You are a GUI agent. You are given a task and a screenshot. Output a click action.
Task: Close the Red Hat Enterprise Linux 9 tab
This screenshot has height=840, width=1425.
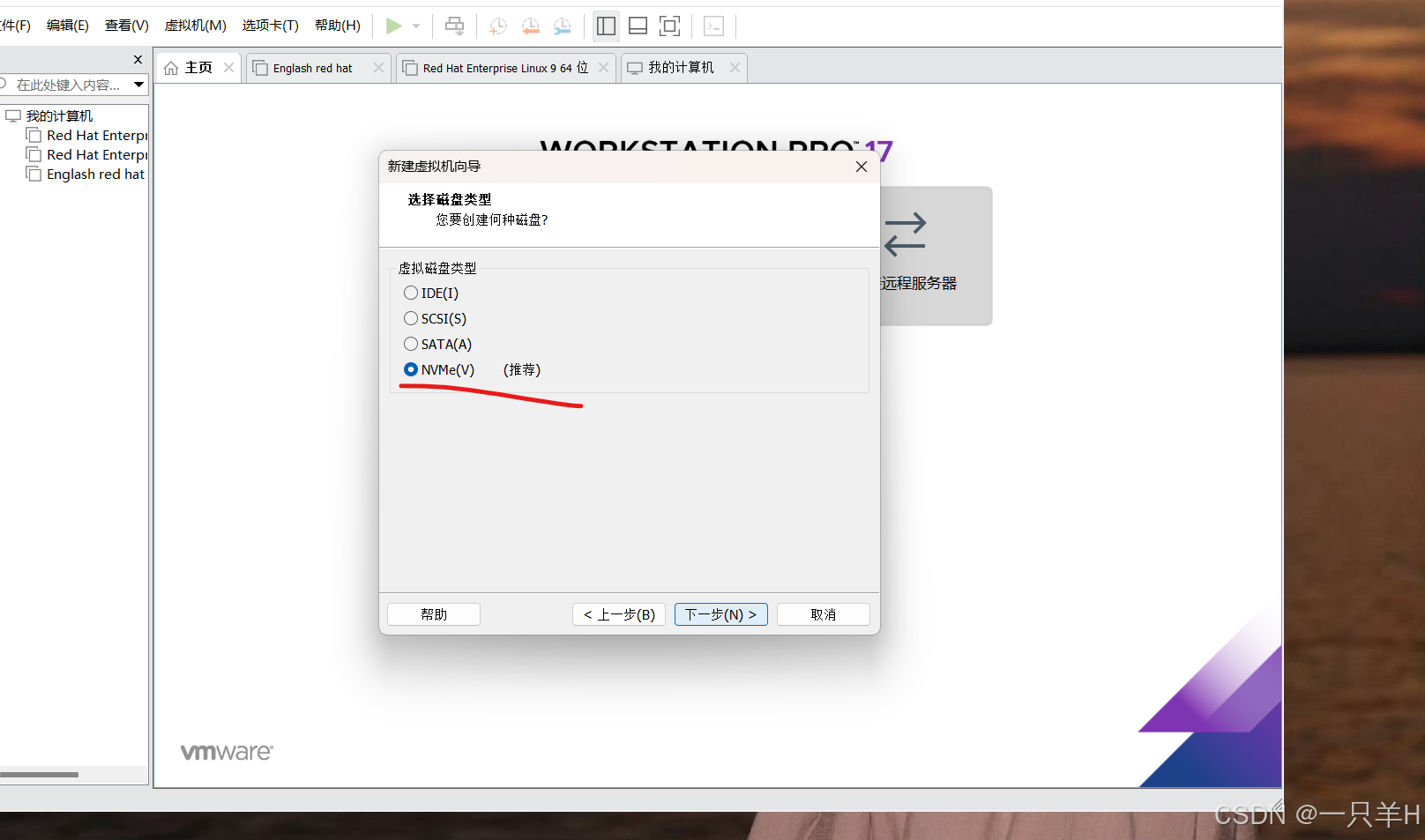click(603, 67)
